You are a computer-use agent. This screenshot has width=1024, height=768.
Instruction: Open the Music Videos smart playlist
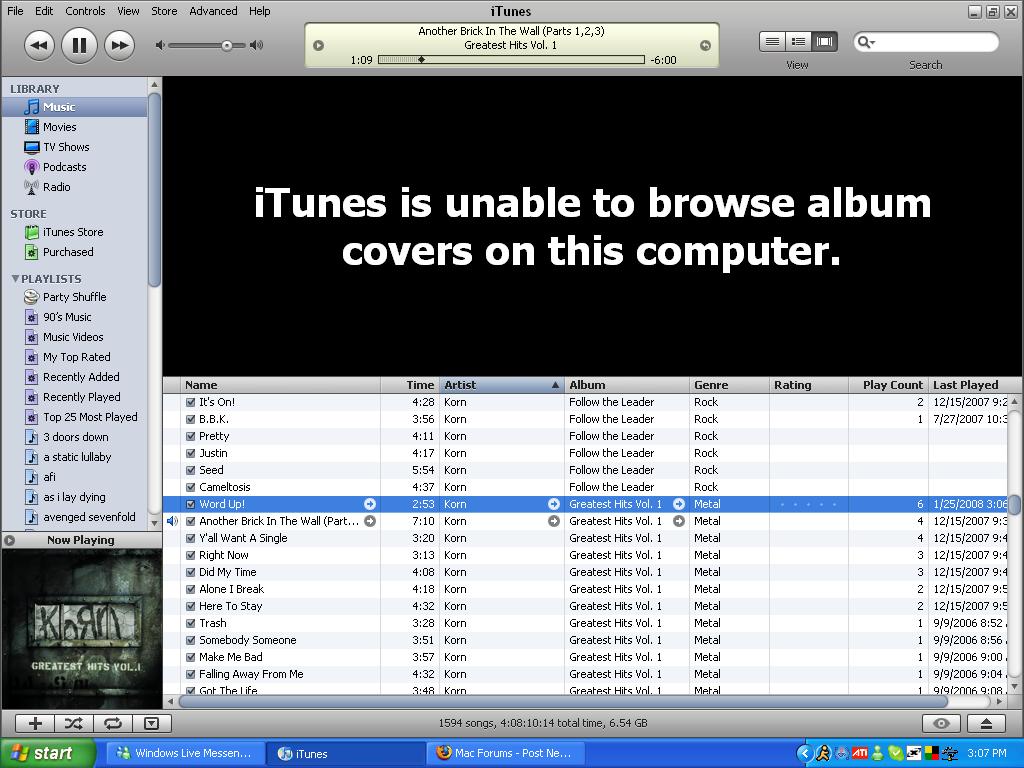74,337
